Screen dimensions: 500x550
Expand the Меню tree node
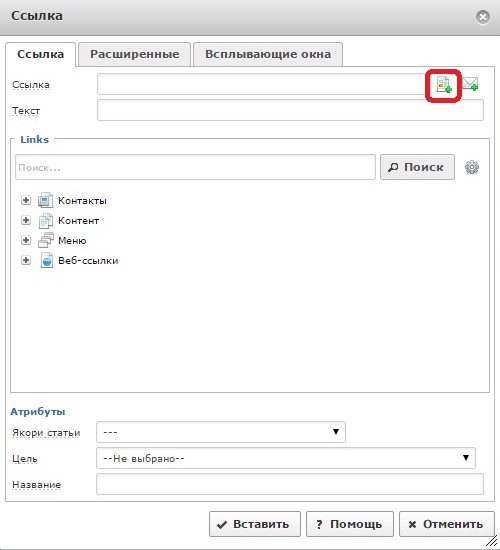(26, 240)
